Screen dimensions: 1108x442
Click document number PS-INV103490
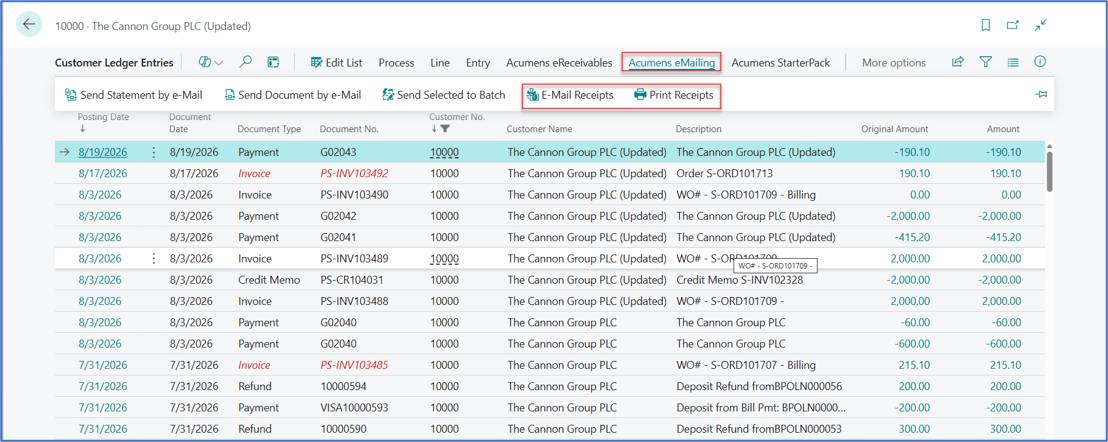(x=354, y=194)
